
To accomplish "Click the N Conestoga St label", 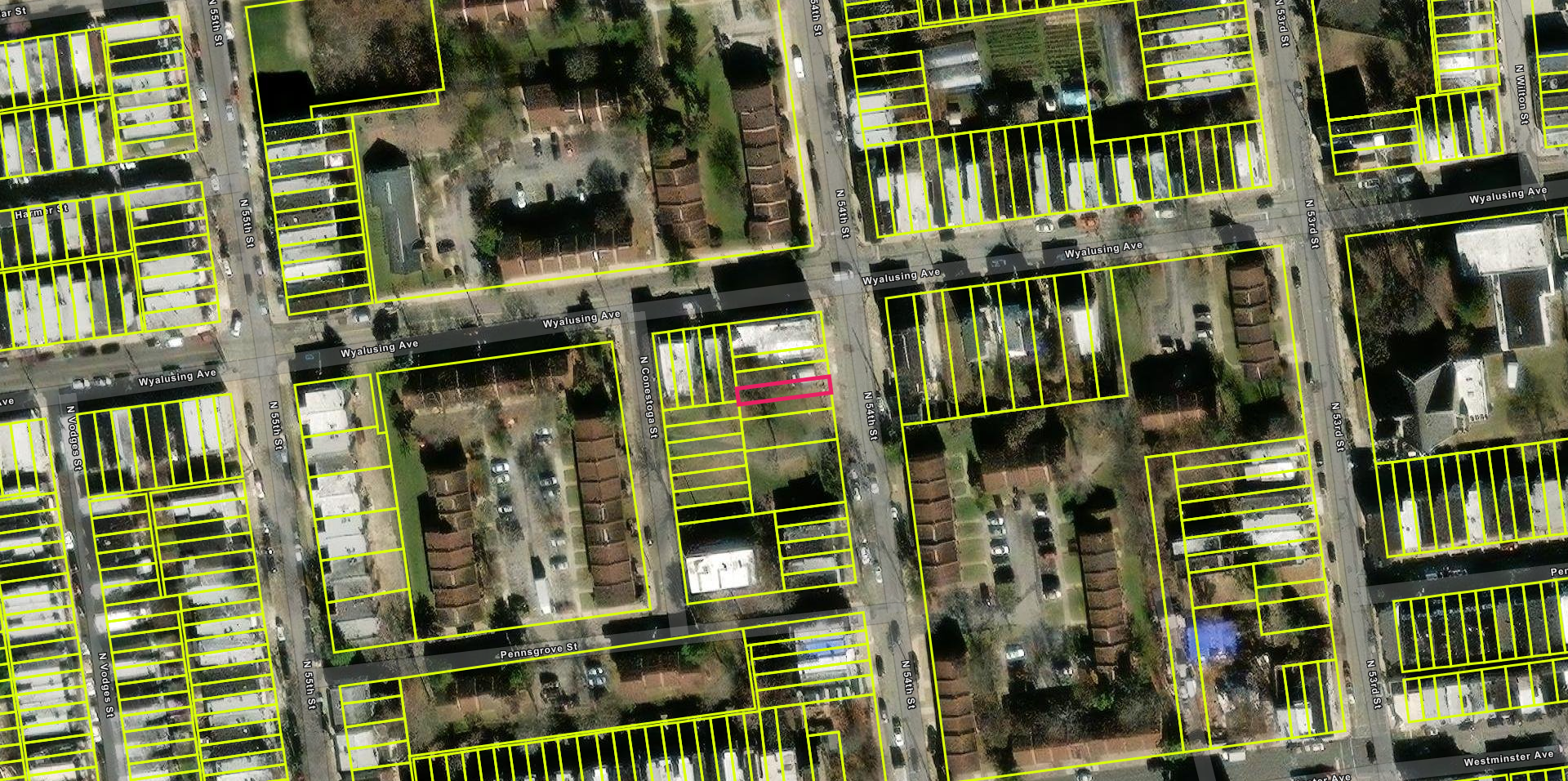I will (648, 397).
